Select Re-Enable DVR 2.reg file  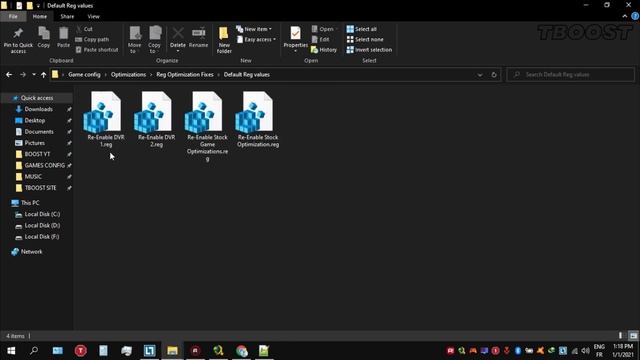(156, 119)
